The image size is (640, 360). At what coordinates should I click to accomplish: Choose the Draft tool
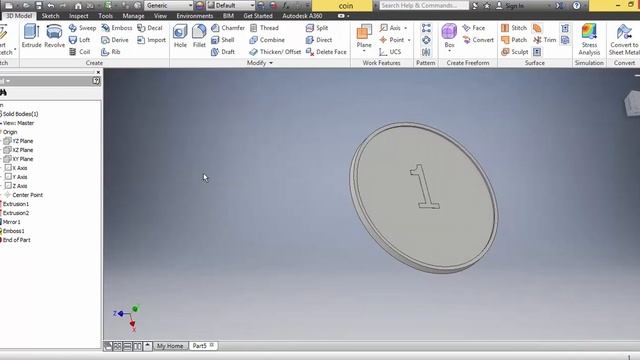[x=223, y=52]
